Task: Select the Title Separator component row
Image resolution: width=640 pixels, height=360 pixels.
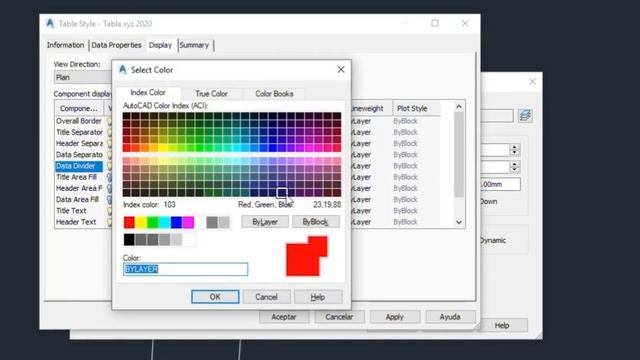Action: pos(79,132)
